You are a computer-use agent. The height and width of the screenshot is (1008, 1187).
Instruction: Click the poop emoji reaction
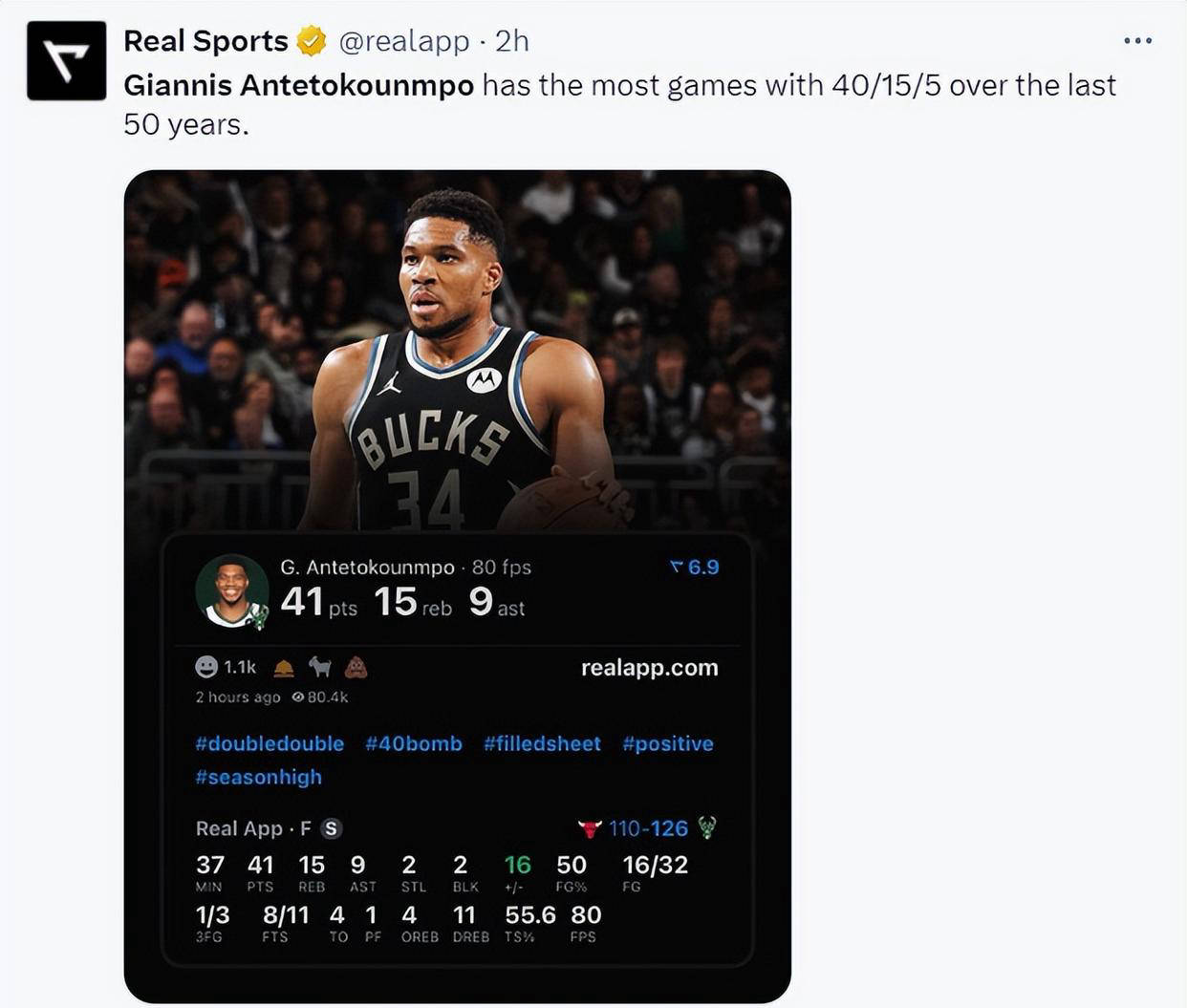tap(356, 667)
